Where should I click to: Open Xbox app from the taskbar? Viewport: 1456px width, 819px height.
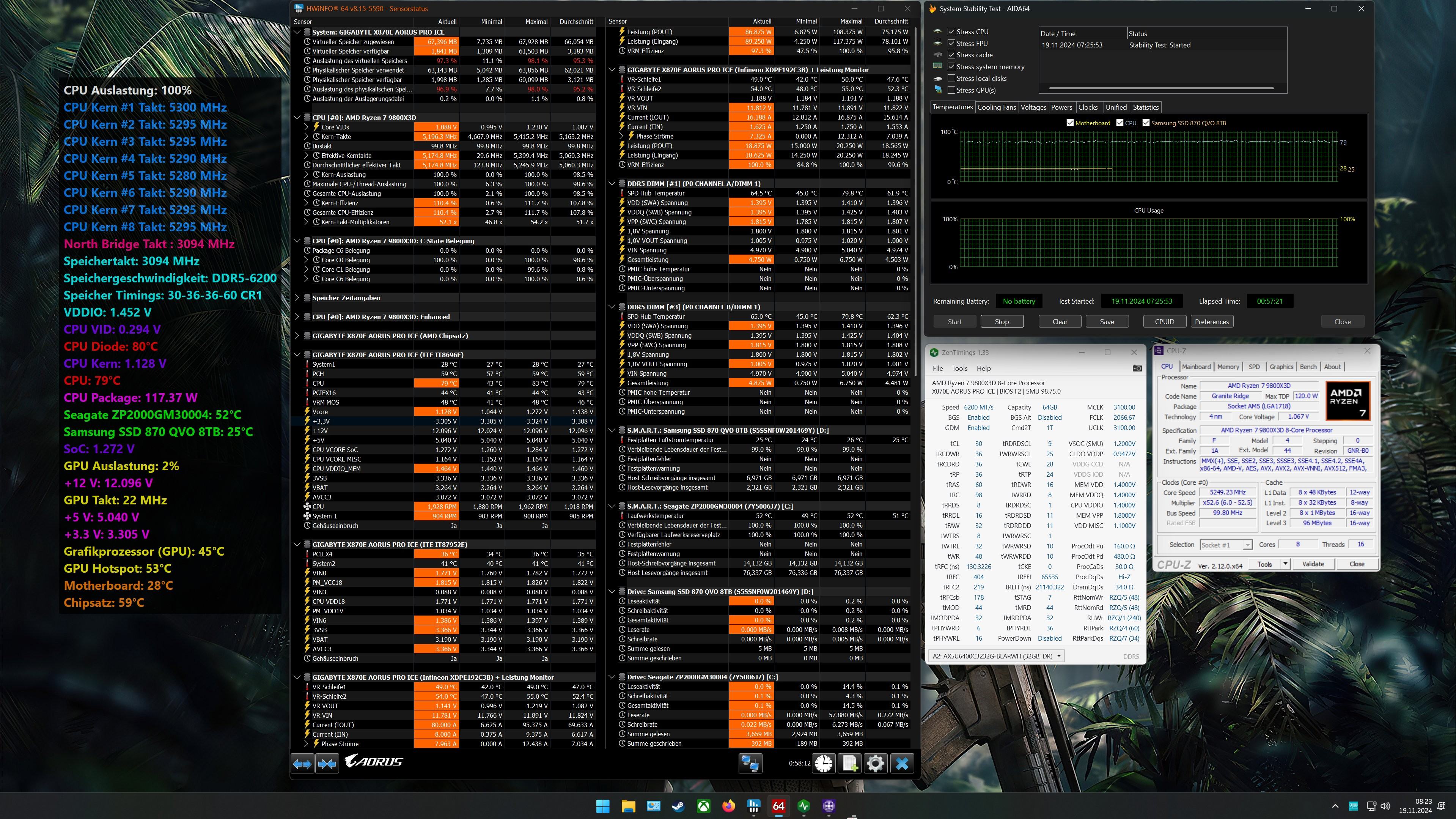[704, 806]
